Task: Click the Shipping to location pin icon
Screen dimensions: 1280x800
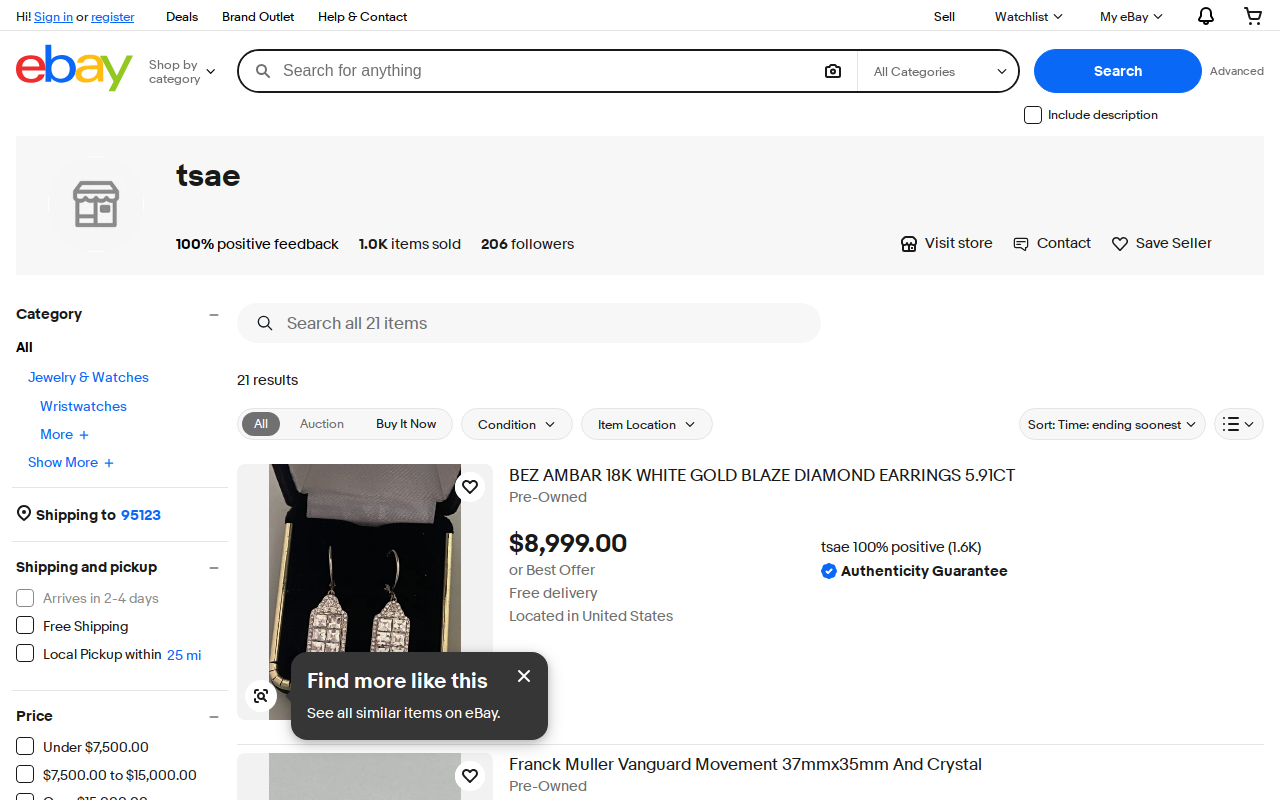Action: click(24, 514)
